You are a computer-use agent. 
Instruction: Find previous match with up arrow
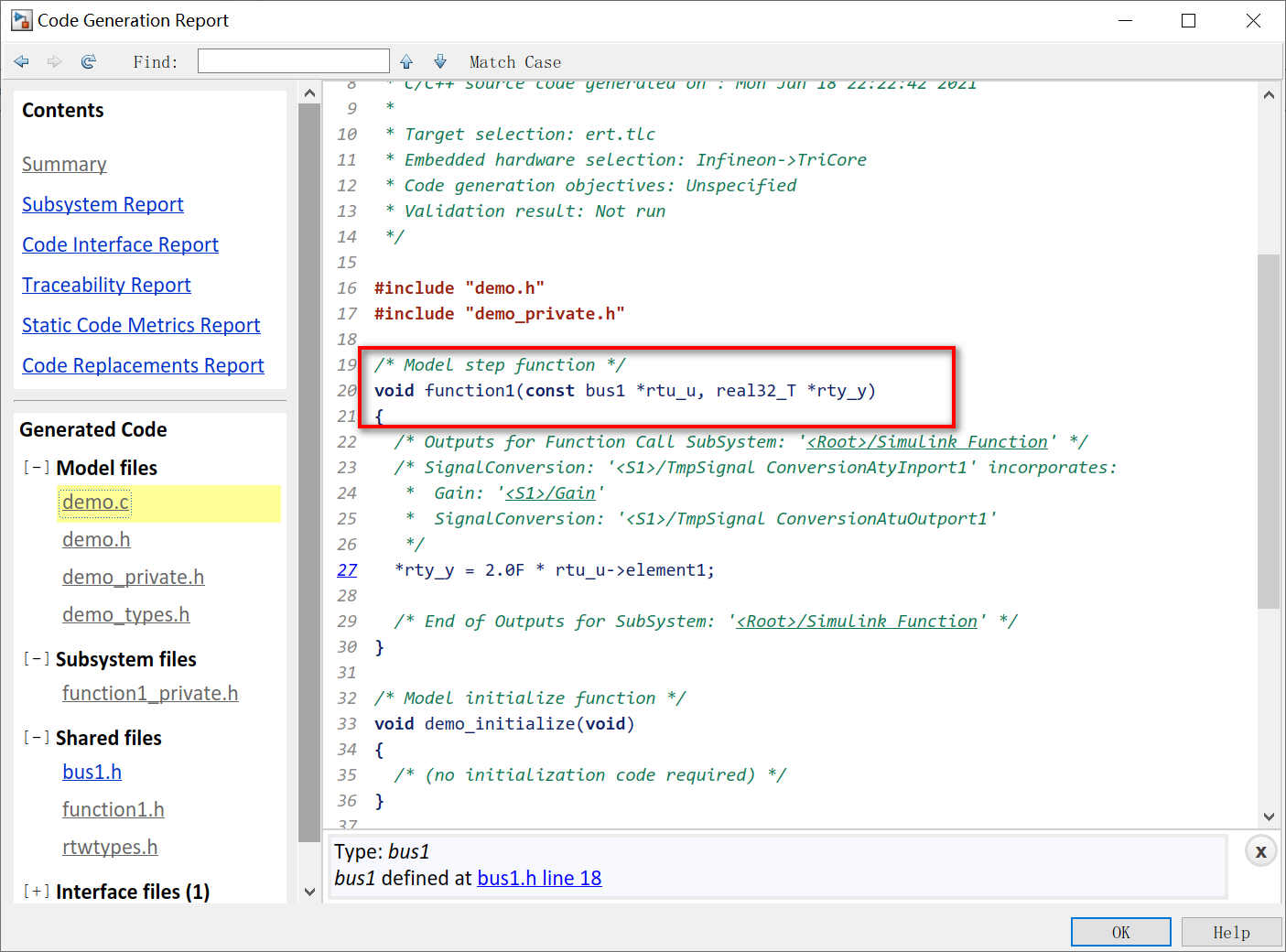406,61
